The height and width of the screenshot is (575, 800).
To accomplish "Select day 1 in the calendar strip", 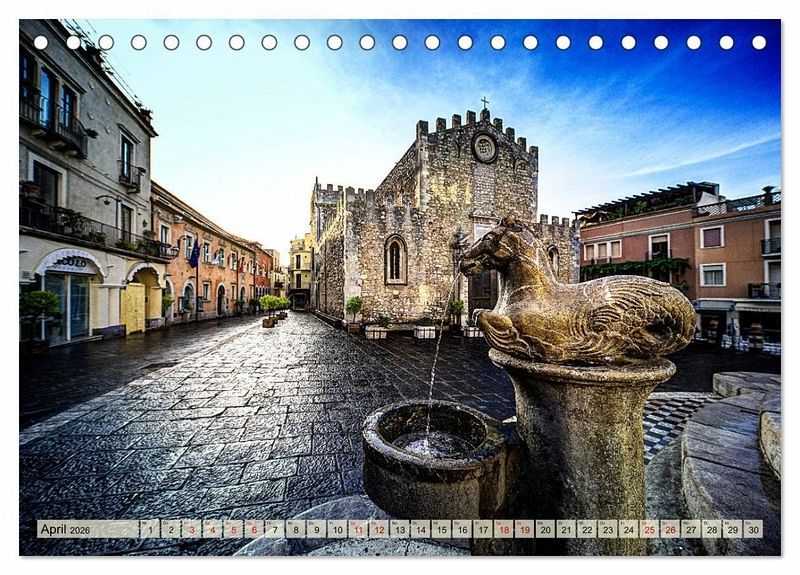I will pos(150,529).
